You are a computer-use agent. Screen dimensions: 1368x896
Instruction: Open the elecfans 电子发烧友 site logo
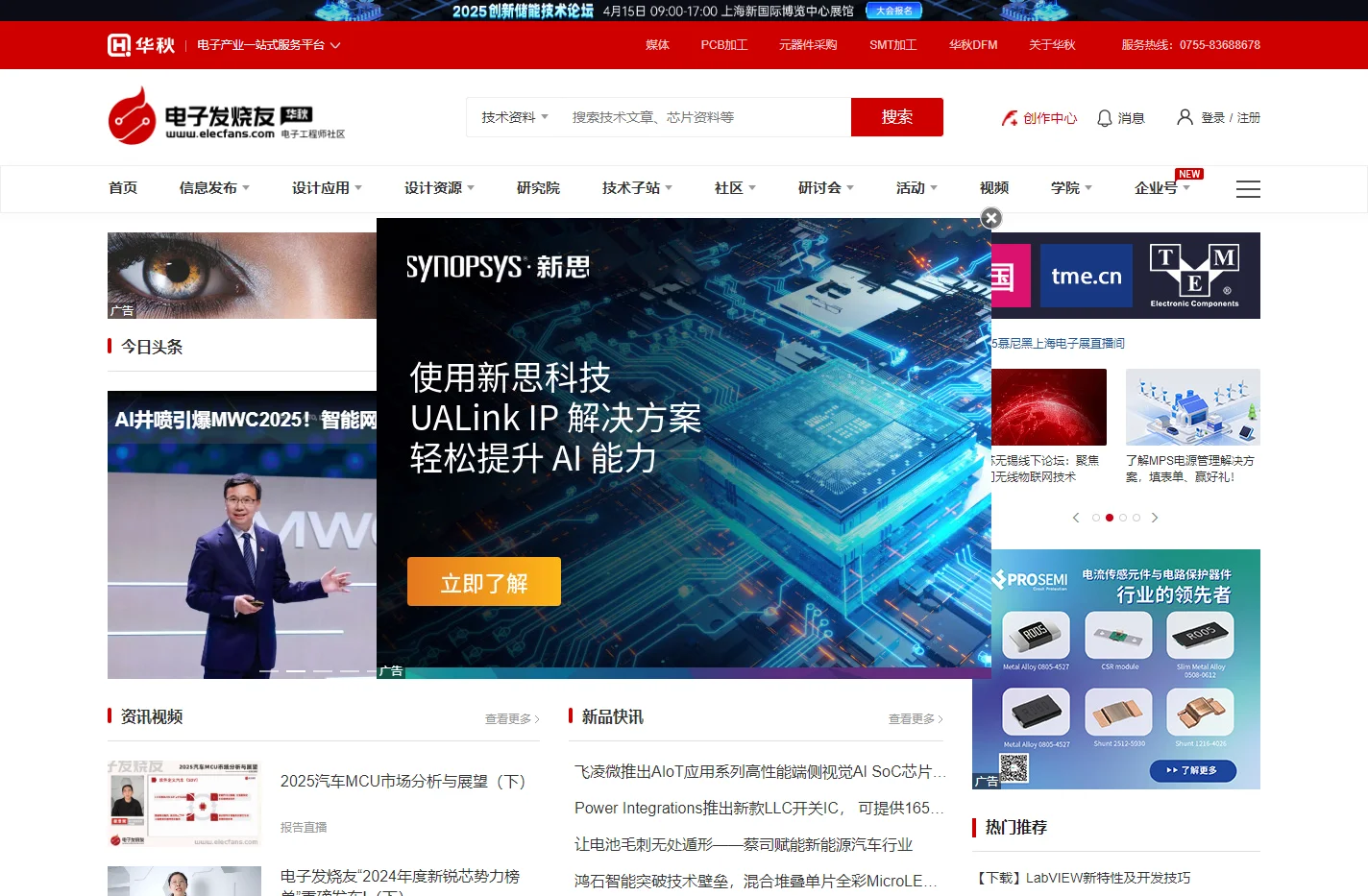226,116
